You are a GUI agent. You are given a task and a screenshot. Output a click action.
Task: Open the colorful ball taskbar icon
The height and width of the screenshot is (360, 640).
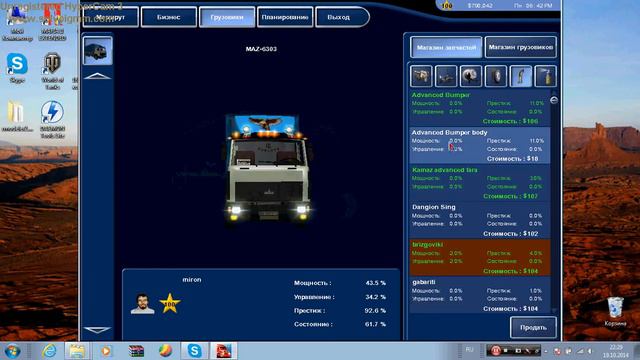click(165, 351)
